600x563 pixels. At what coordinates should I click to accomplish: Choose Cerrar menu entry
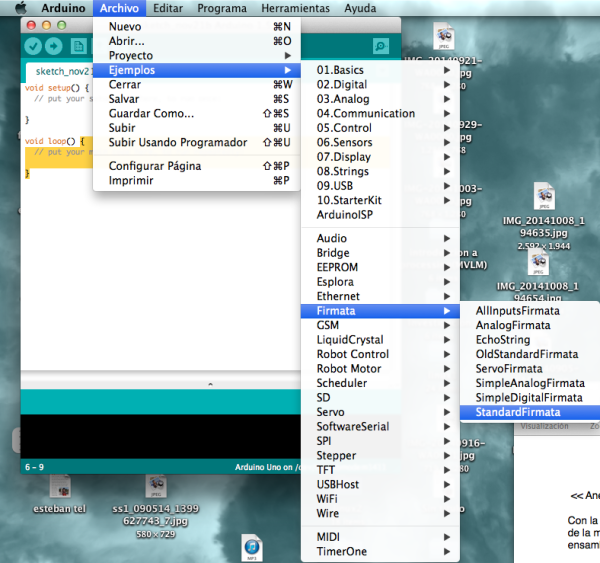197,85
